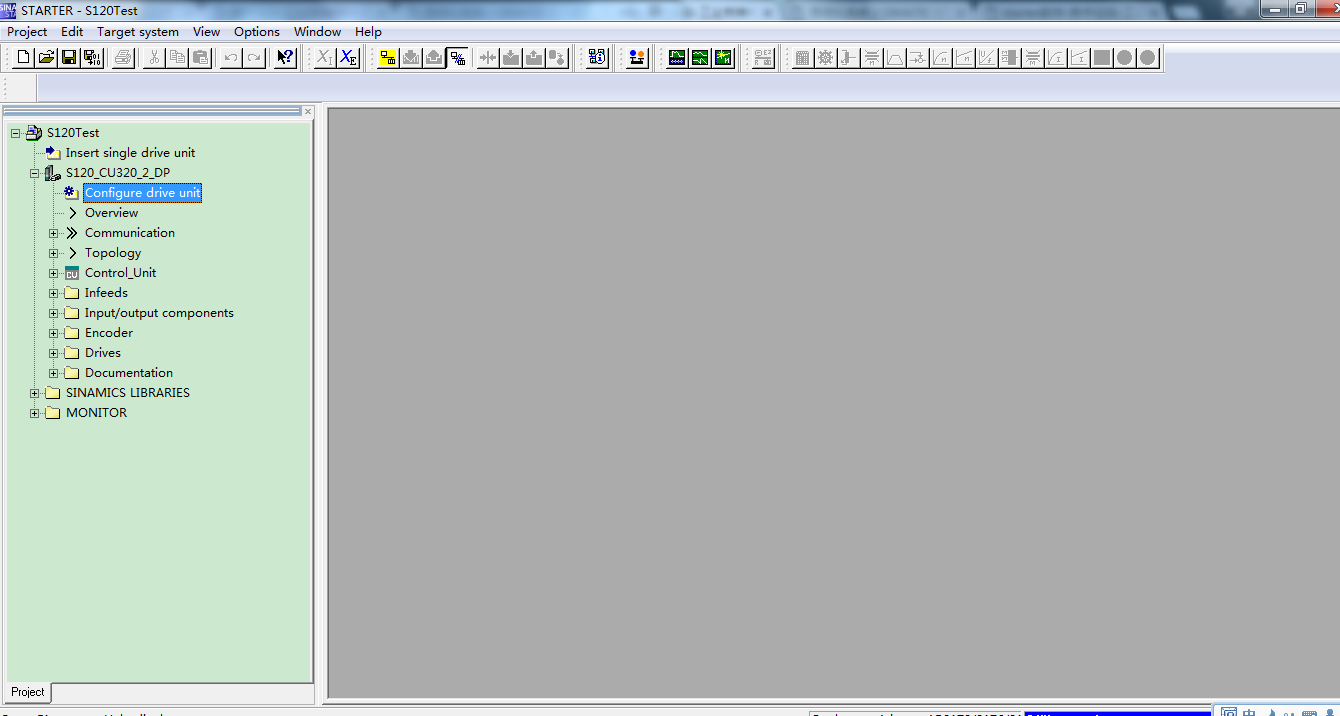Screen dimensions: 1340x716
Task: Select the Documentation folder label
Action: pyautogui.click(x=129, y=373)
